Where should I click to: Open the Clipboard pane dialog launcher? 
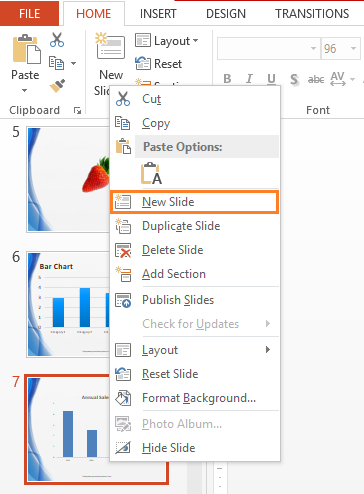pyautogui.click(x=77, y=110)
